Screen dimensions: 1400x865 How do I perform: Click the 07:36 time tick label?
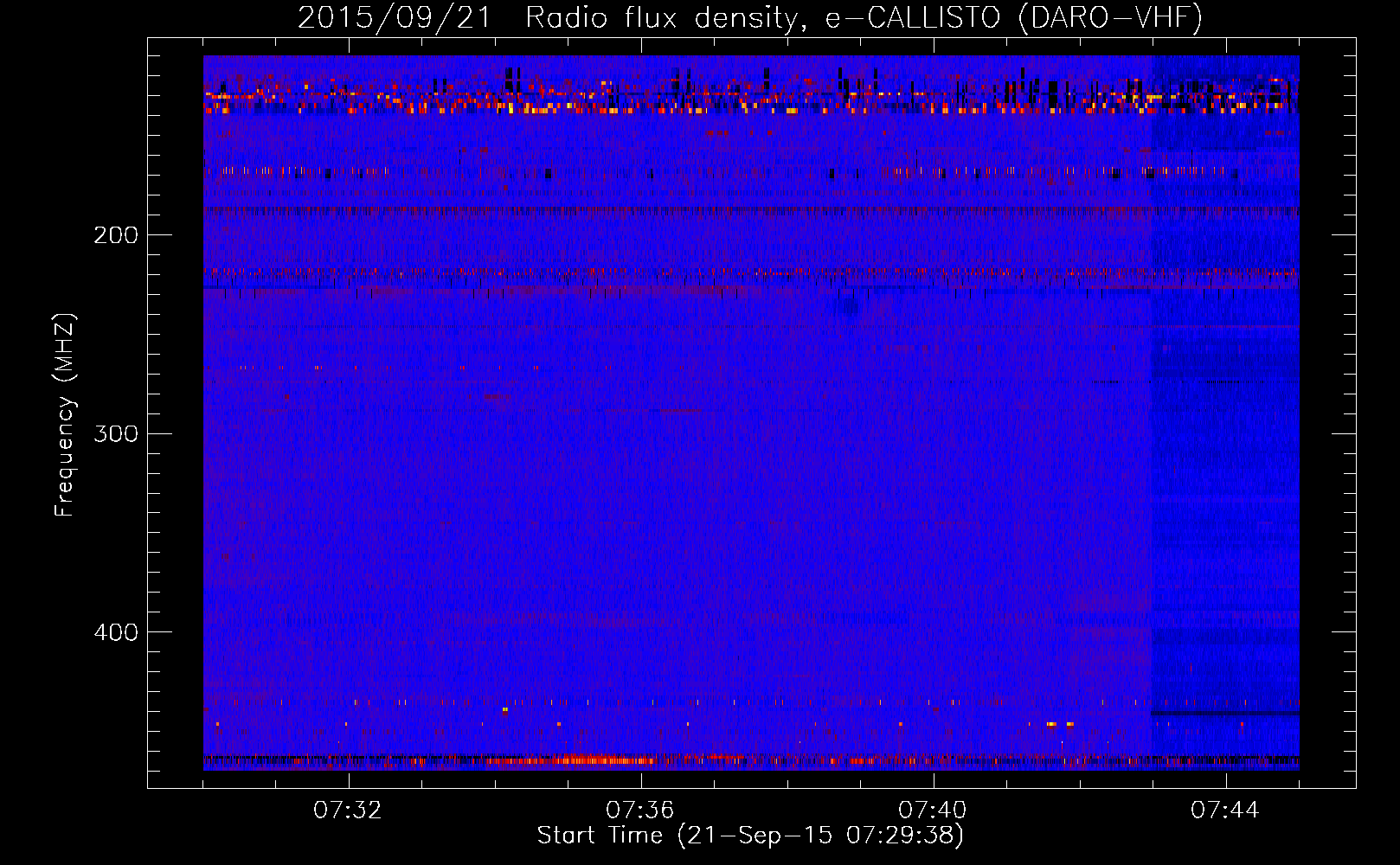click(x=640, y=811)
